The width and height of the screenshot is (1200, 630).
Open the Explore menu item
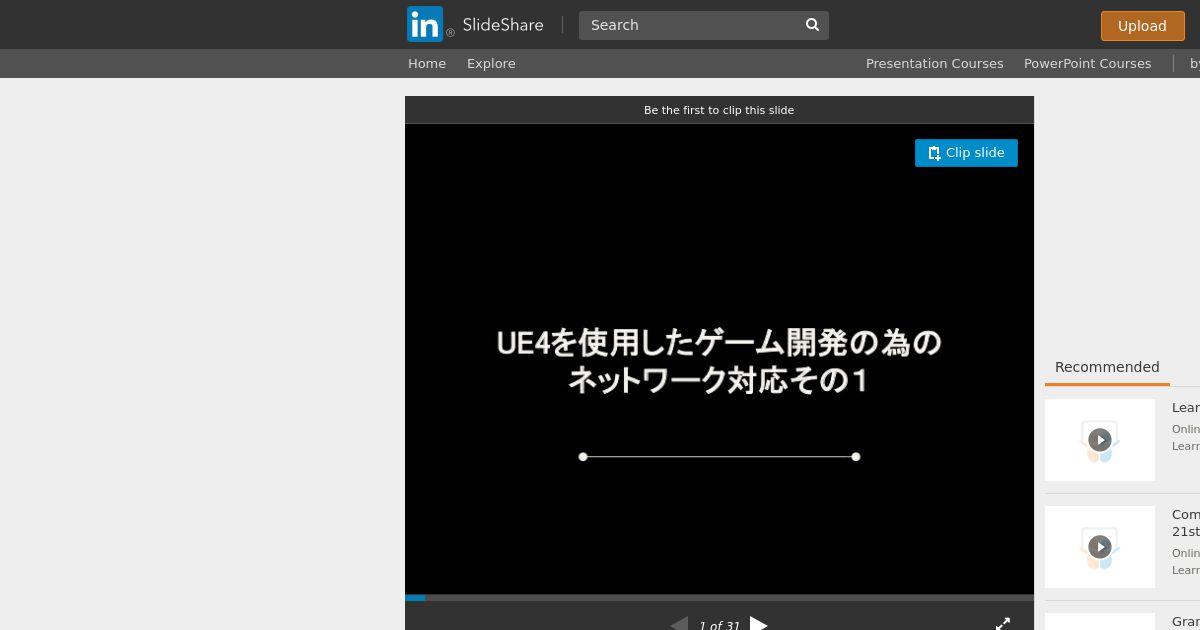[x=491, y=63]
